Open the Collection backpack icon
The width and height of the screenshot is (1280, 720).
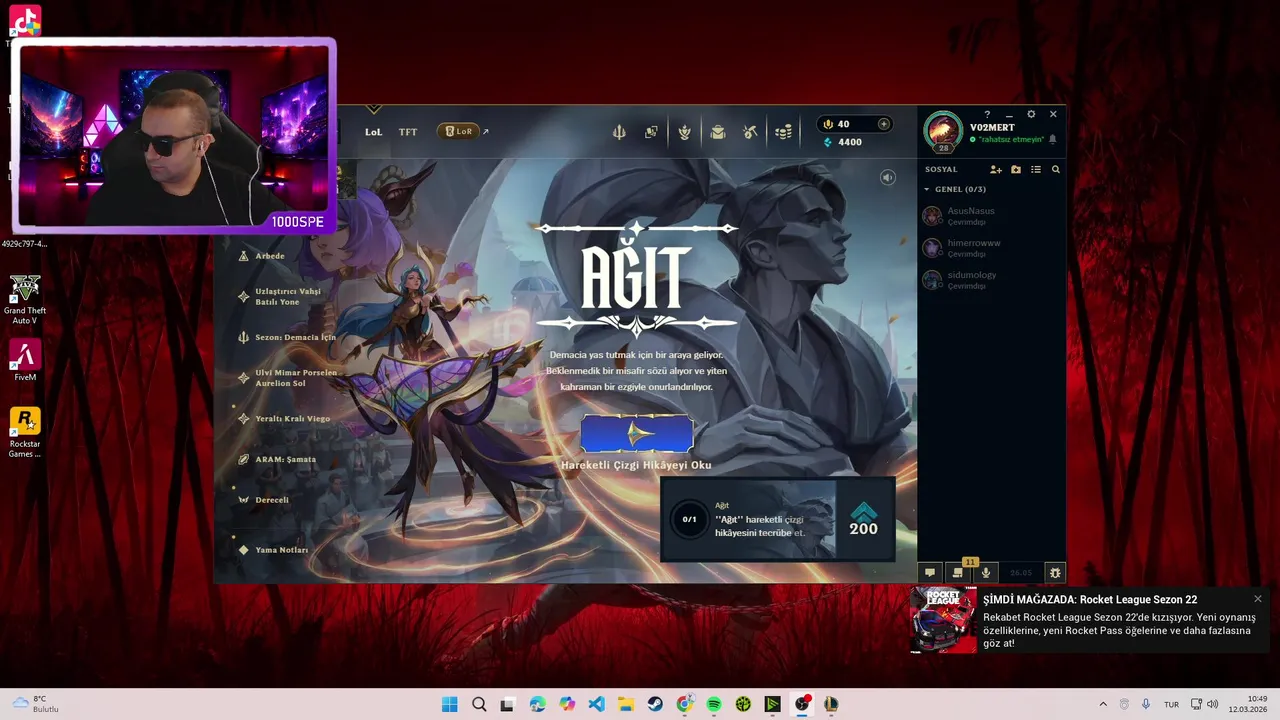click(717, 132)
